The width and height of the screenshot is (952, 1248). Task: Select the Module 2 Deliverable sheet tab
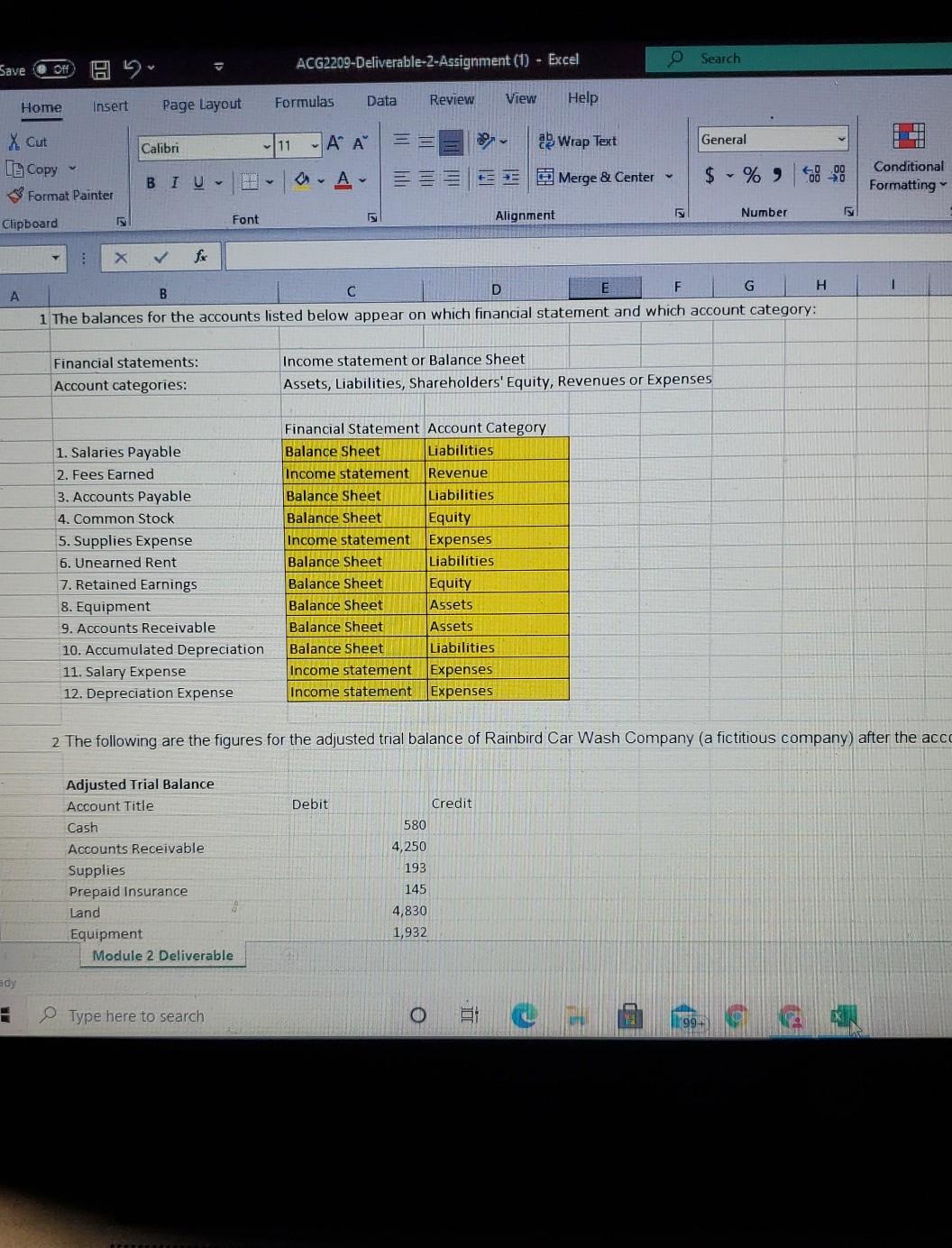coord(161,955)
